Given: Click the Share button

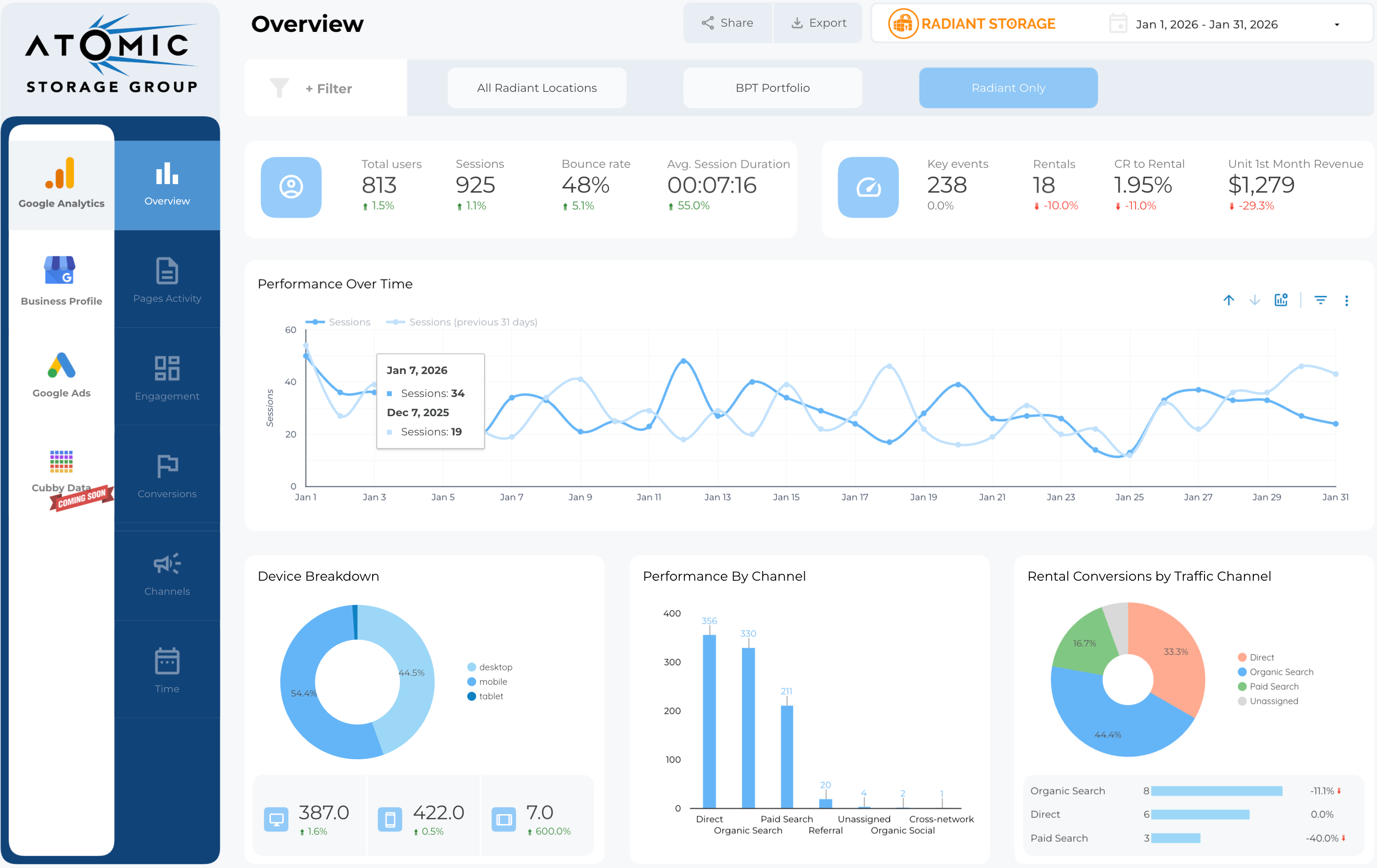Looking at the screenshot, I should coord(727,23).
